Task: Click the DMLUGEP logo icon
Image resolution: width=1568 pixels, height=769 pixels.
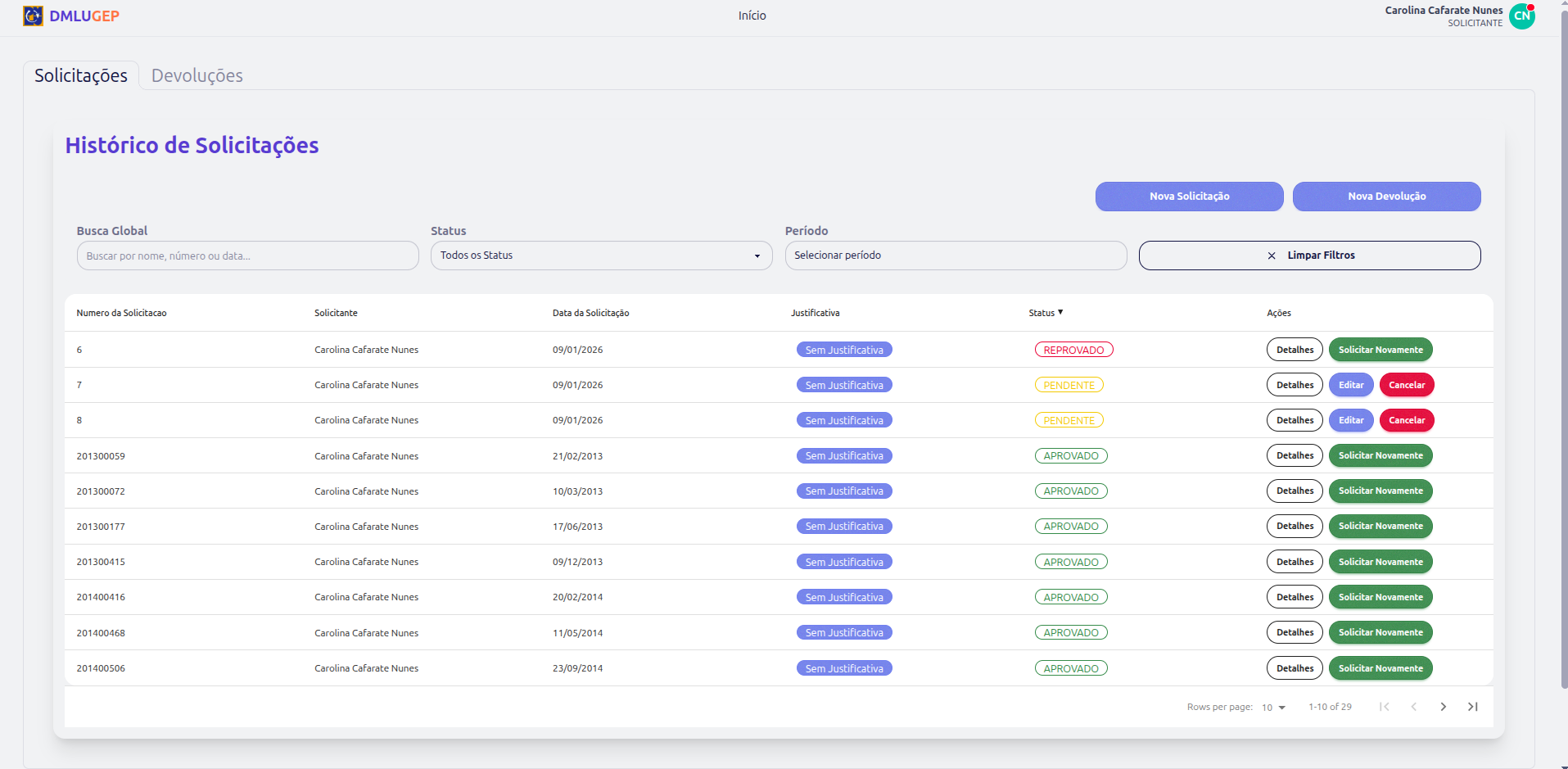Action: point(33,16)
